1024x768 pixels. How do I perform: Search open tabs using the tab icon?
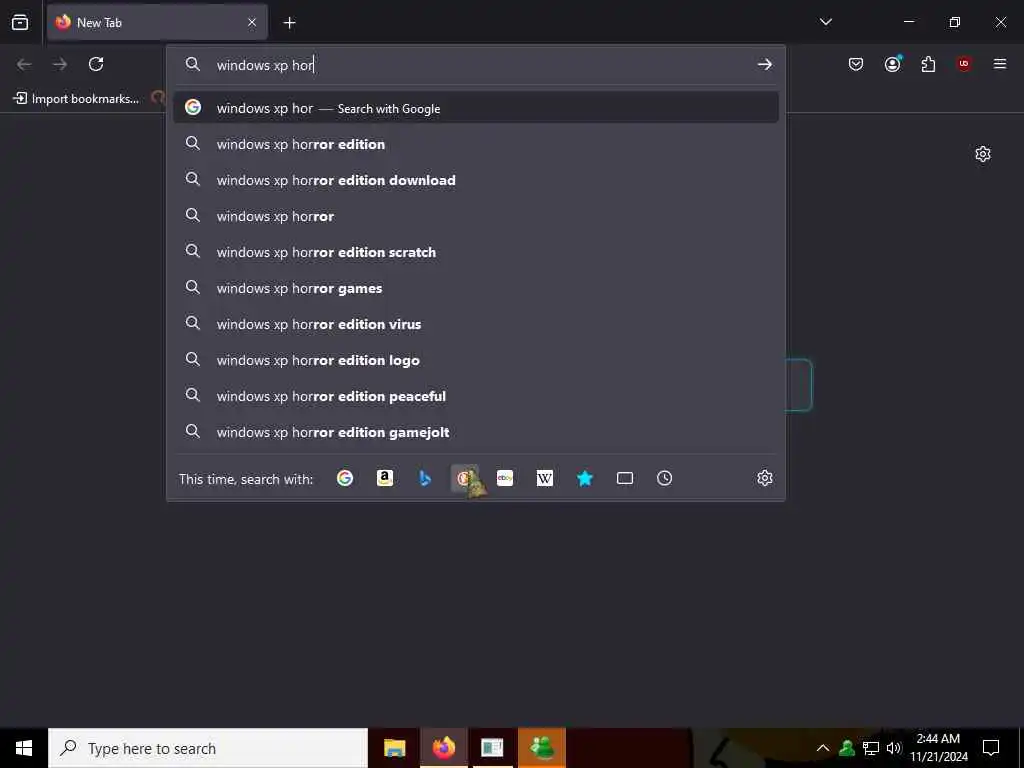[x=625, y=478]
